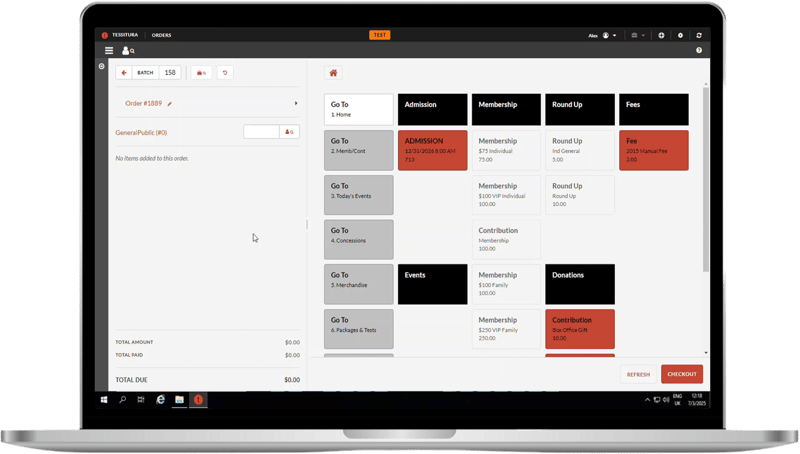Screen dimensions: 800x454
Task: Click constituent lookup icon beside the input
Action: tap(289, 132)
